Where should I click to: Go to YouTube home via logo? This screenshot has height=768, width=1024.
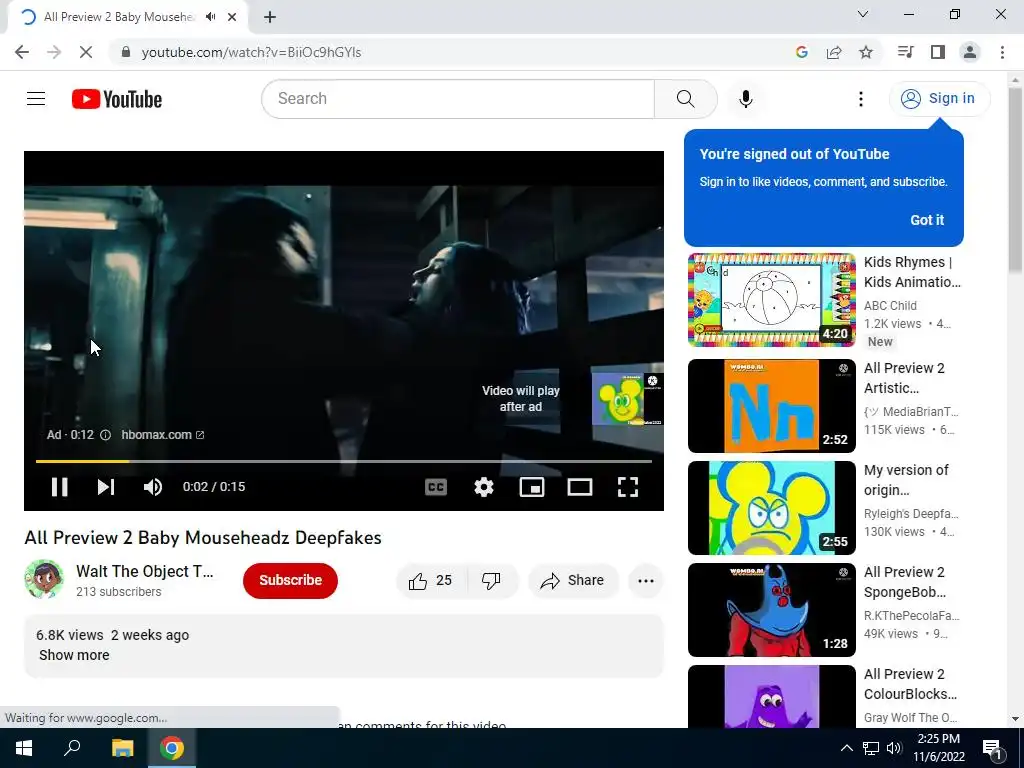[117, 99]
